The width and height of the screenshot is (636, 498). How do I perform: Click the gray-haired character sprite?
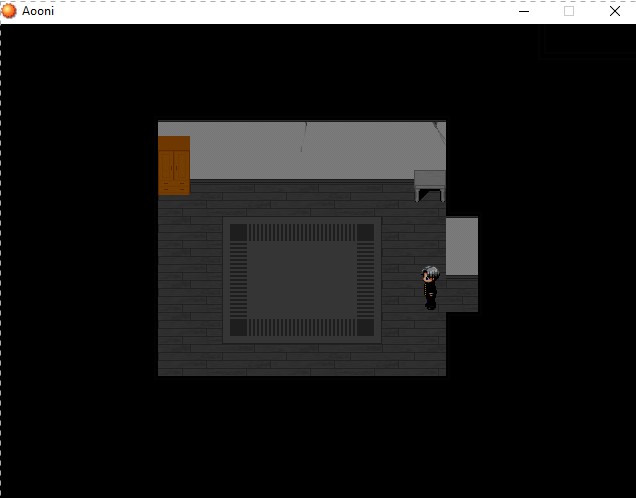pyautogui.click(x=430, y=288)
